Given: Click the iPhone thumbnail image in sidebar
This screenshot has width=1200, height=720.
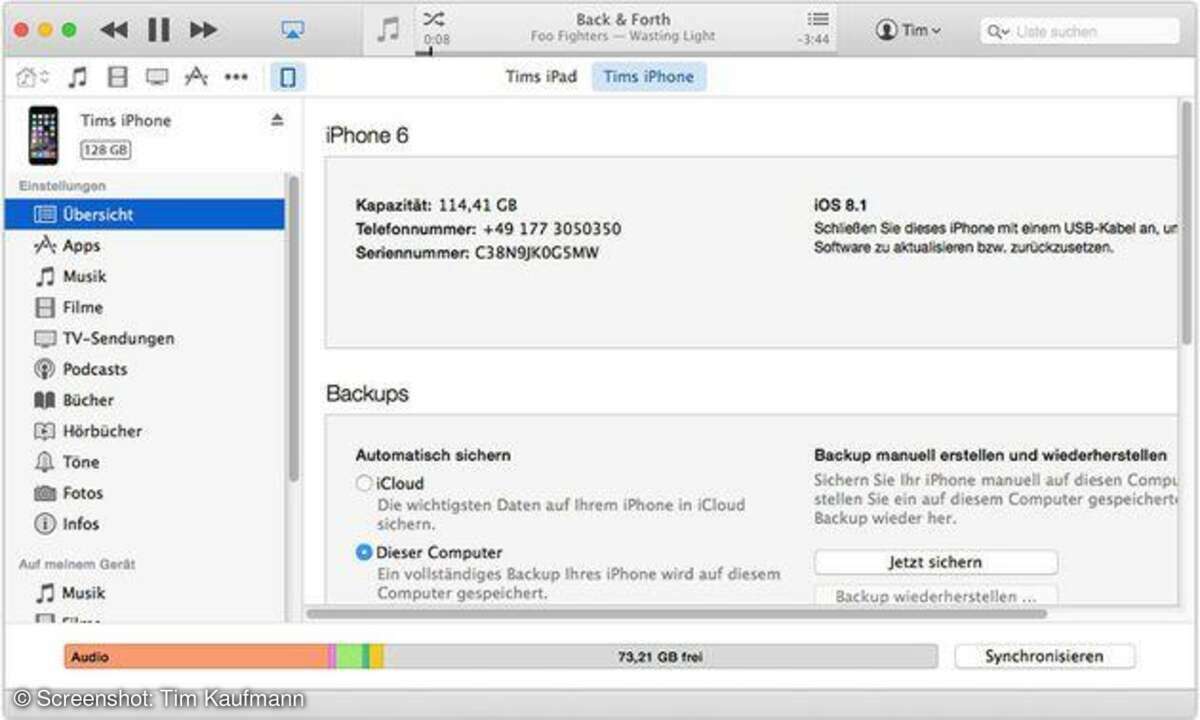Looking at the screenshot, I should coord(43,135).
